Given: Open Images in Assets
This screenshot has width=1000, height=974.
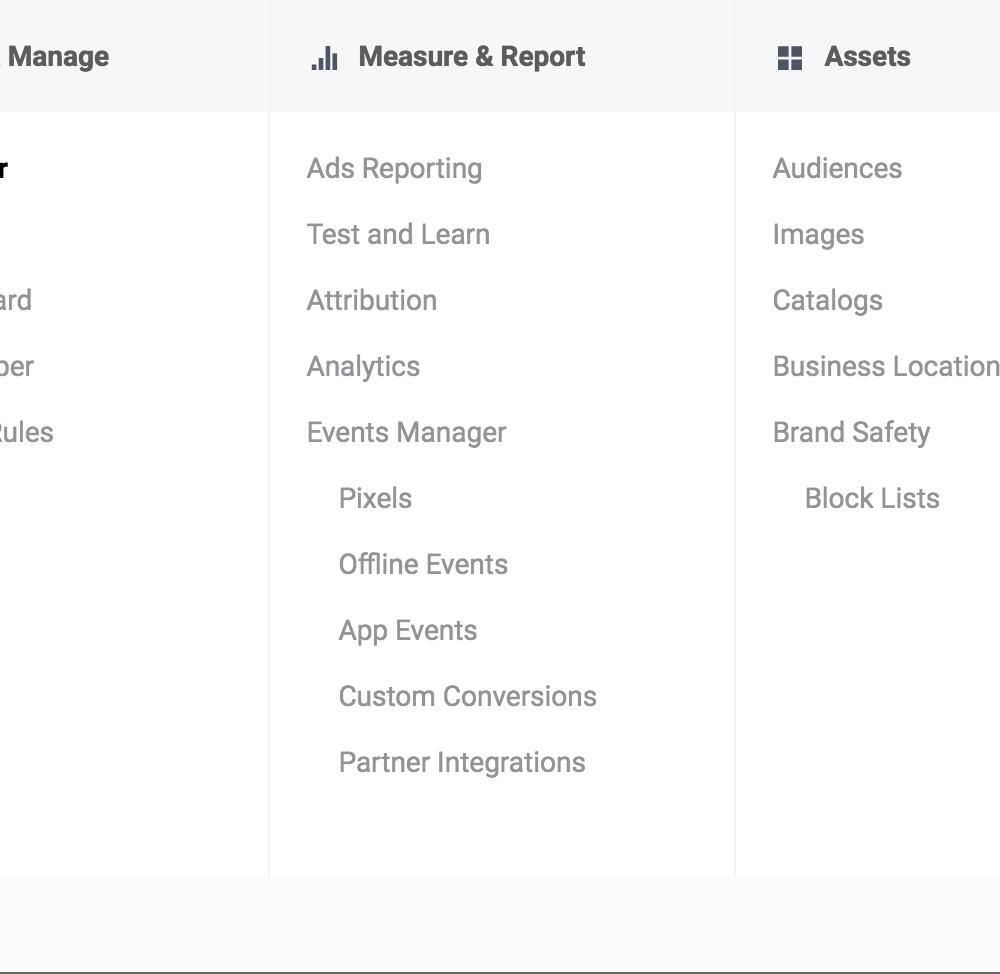Looking at the screenshot, I should (818, 235).
